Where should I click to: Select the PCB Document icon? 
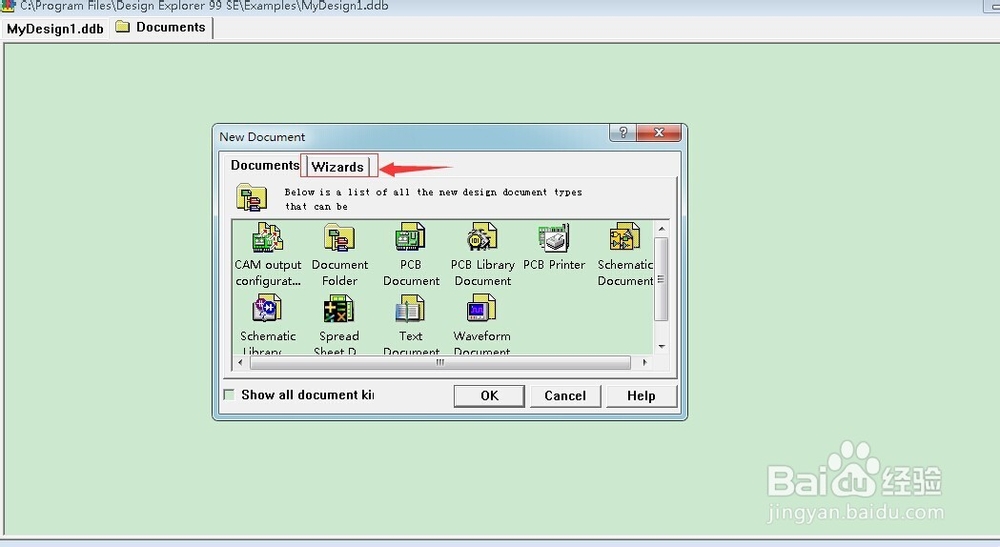click(410, 238)
